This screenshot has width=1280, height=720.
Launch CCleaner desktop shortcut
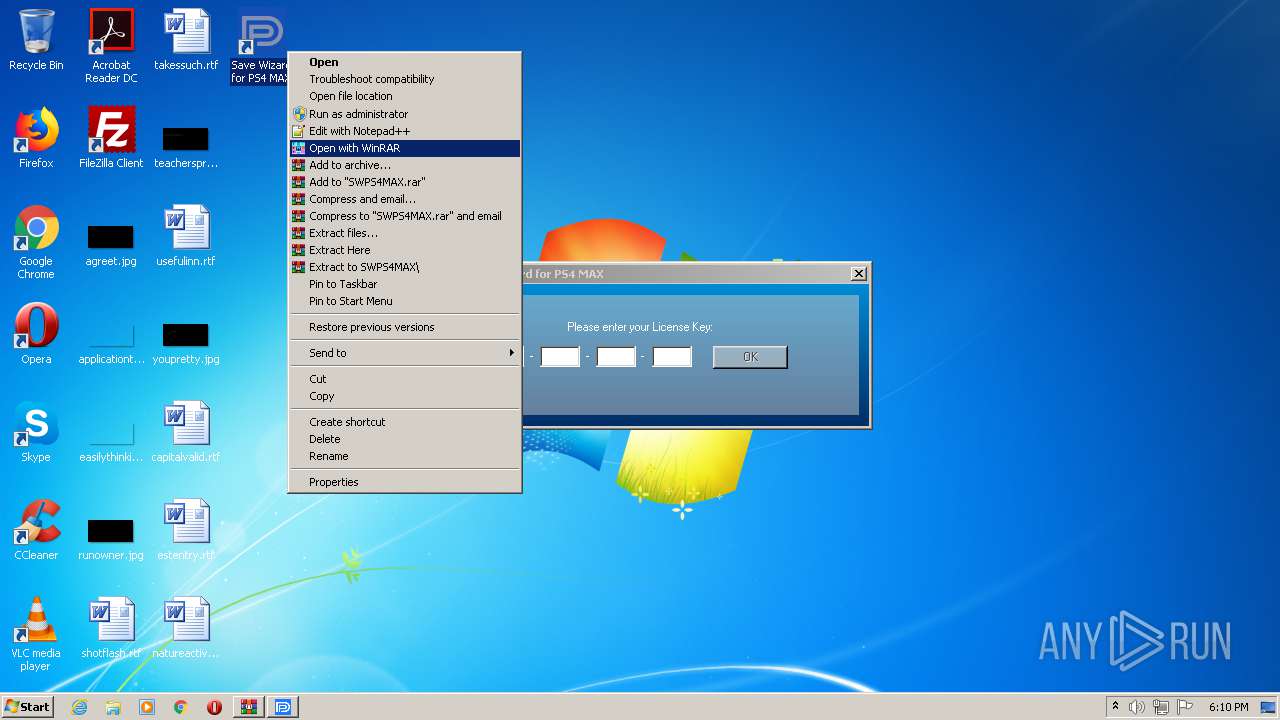pyautogui.click(x=36, y=530)
